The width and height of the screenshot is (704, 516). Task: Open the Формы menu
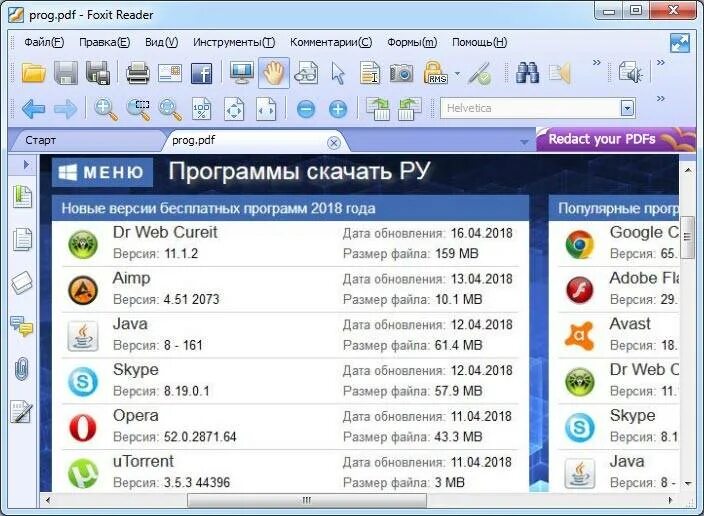(412, 42)
